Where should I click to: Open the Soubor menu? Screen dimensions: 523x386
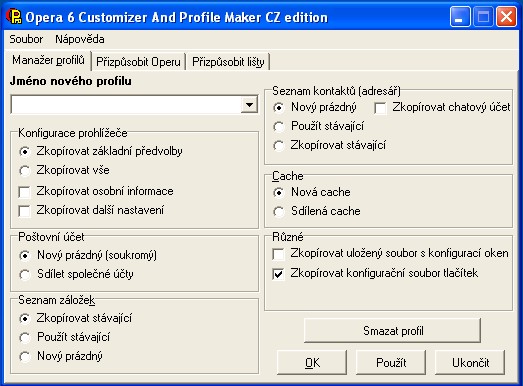click(26, 39)
